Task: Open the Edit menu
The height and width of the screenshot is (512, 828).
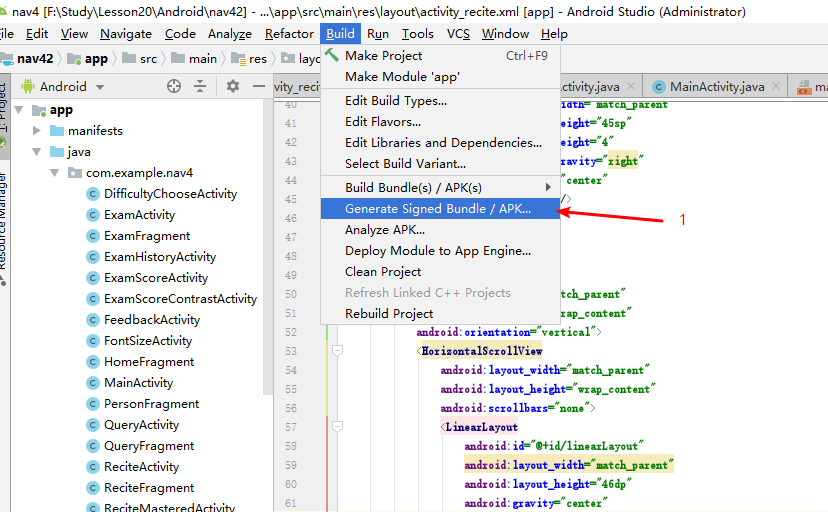Action: tap(37, 34)
